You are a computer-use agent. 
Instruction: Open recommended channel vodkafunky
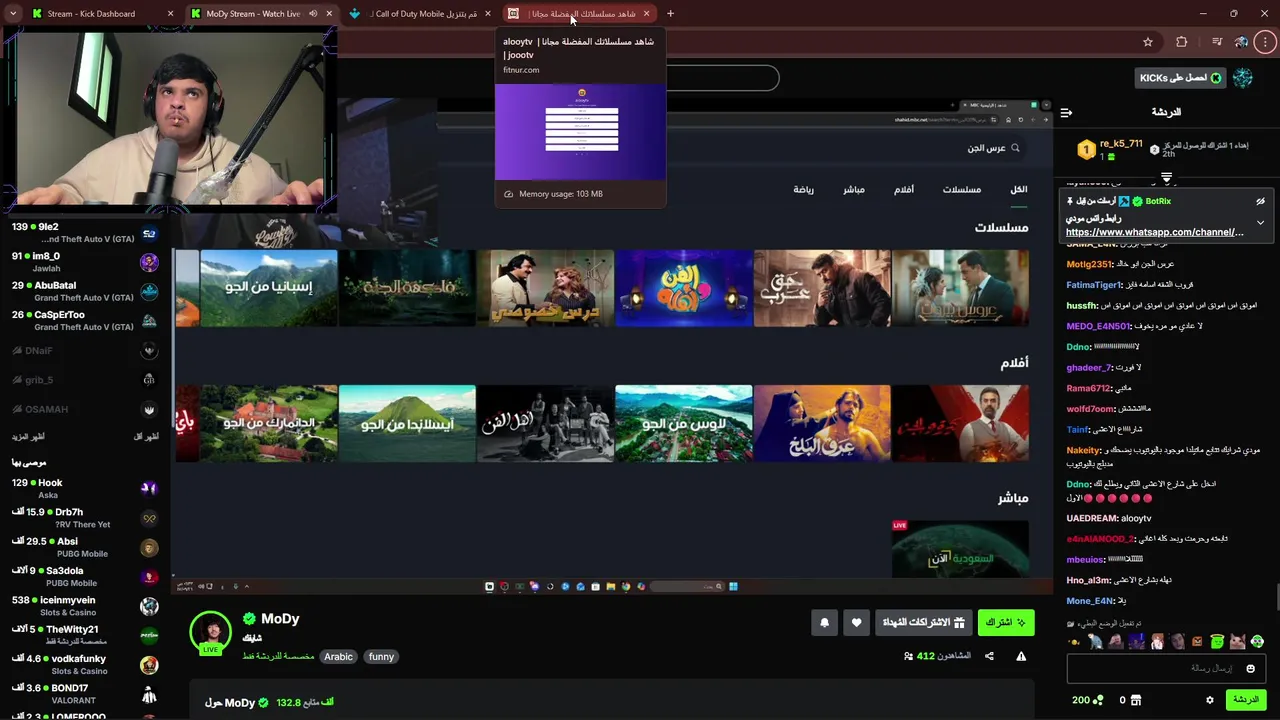pyautogui.click(x=85, y=665)
